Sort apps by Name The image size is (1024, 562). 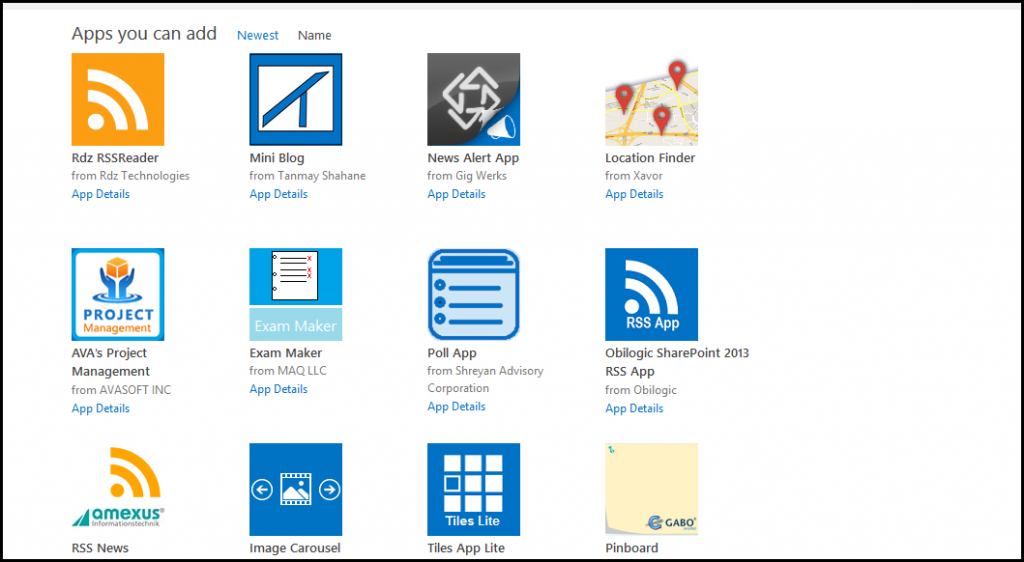point(314,35)
